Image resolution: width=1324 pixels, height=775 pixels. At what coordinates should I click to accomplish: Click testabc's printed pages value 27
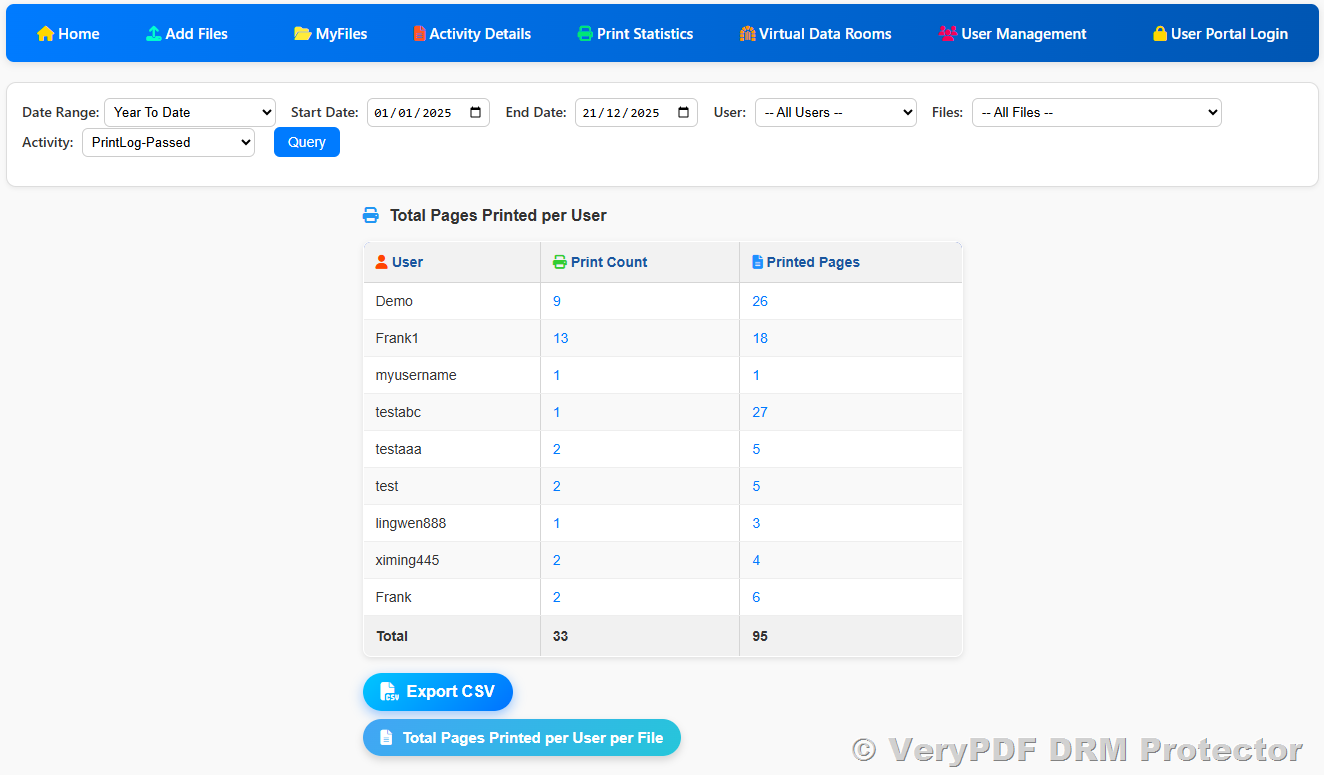(760, 413)
